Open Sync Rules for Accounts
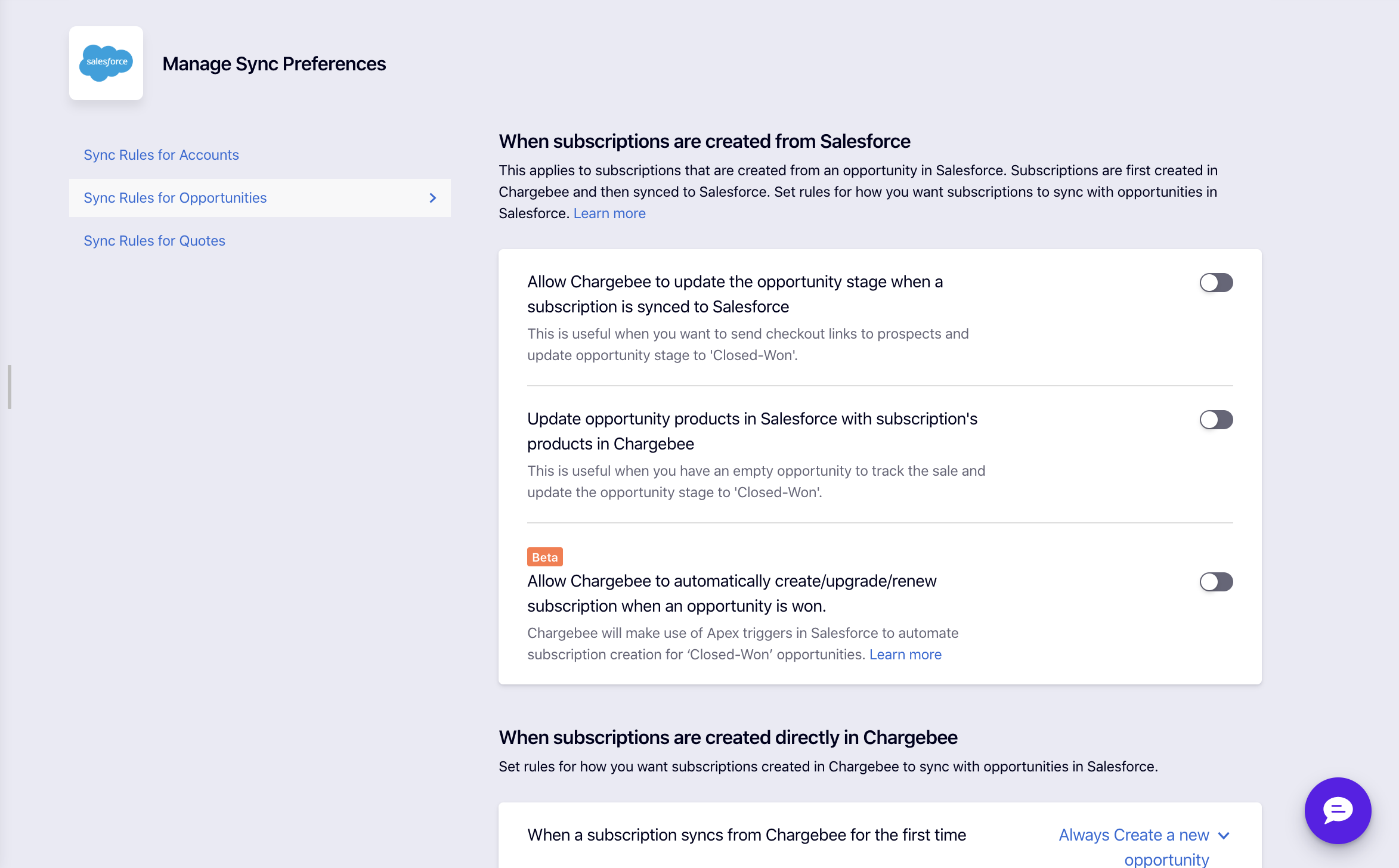 coord(161,155)
